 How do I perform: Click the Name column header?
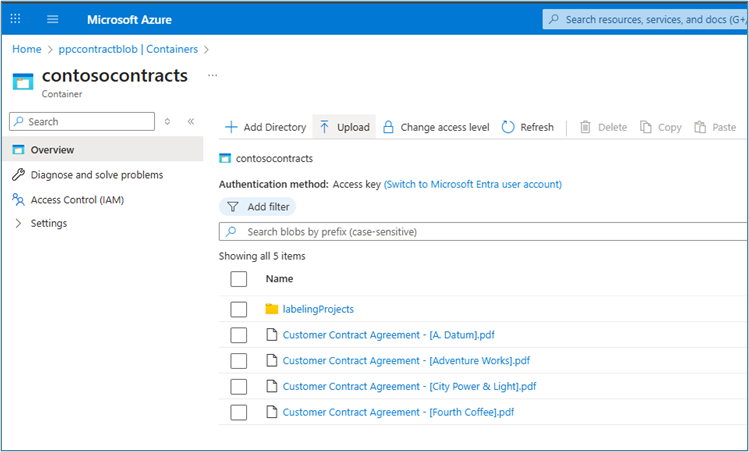click(279, 279)
